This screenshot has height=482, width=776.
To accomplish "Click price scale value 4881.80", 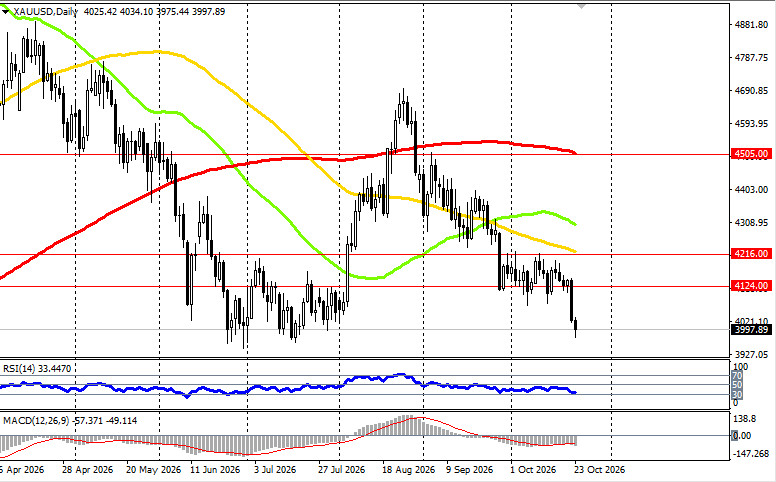I will point(752,25).
